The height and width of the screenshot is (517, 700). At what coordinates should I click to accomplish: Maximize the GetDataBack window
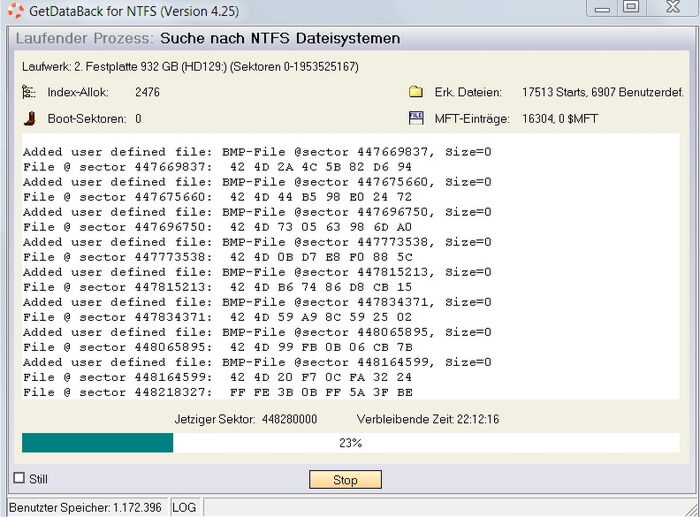631,7
